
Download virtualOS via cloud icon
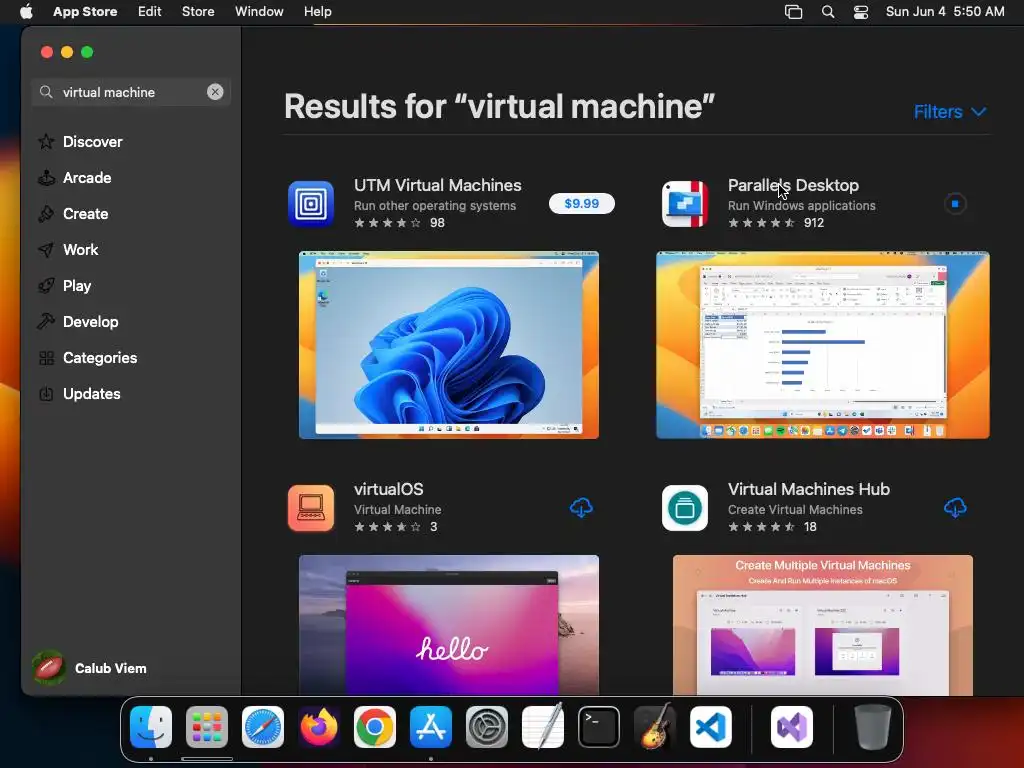581,507
